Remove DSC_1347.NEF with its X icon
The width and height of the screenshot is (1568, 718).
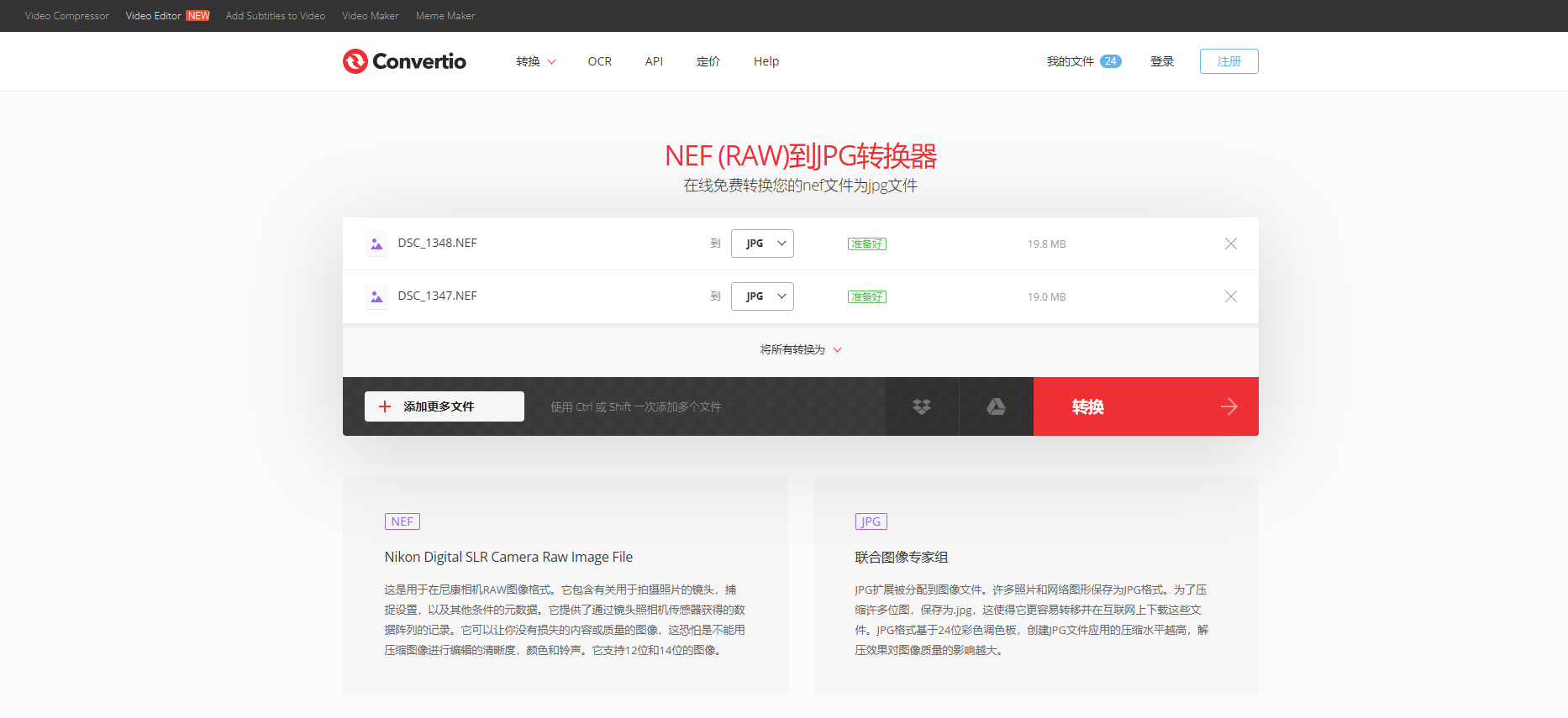pos(1231,296)
